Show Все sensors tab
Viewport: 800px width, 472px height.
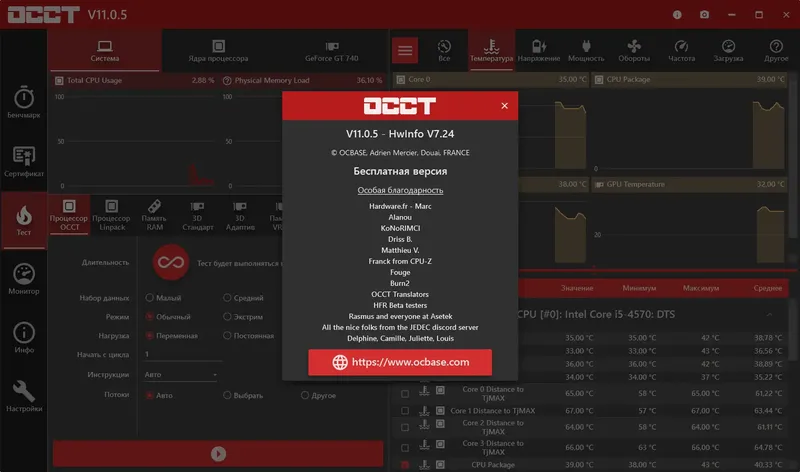pyautogui.click(x=444, y=51)
